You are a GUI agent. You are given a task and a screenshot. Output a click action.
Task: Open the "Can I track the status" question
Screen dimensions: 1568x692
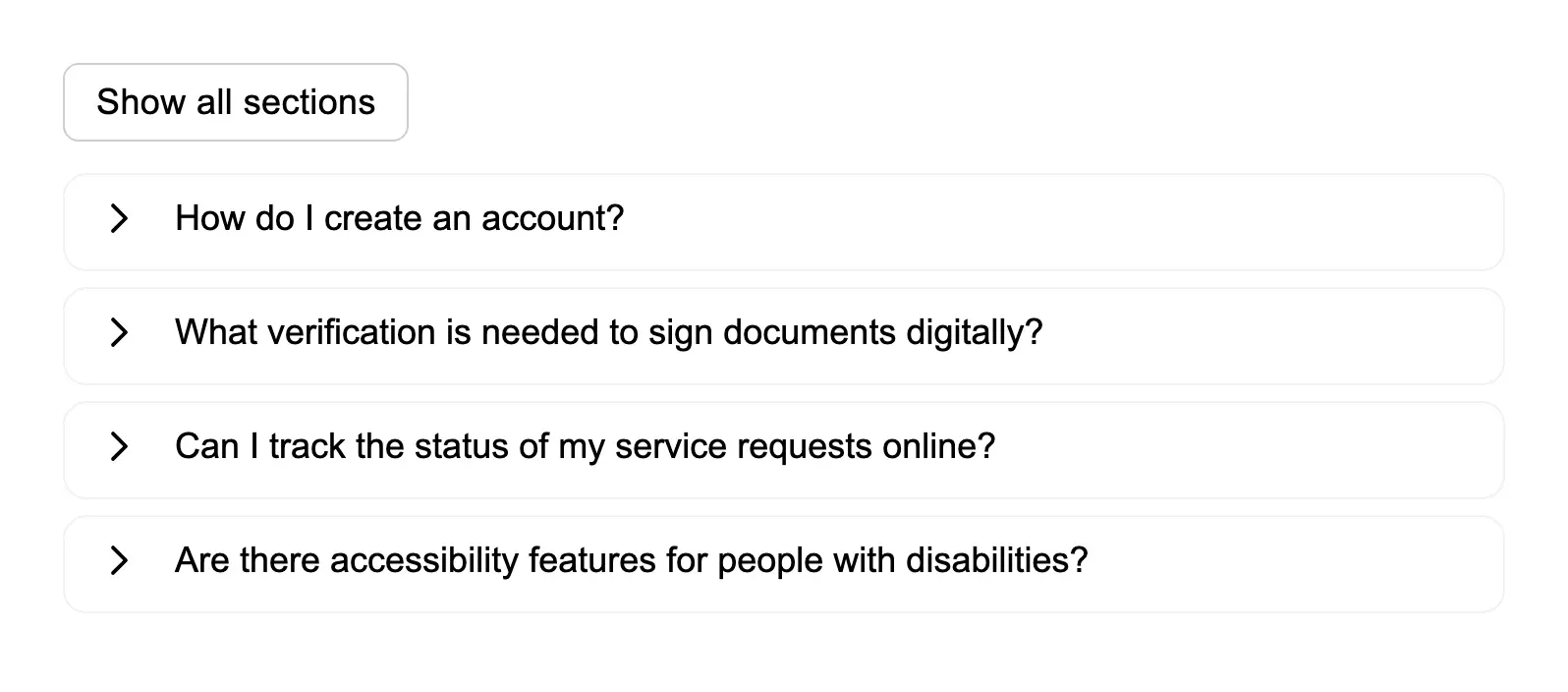[585, 446]
